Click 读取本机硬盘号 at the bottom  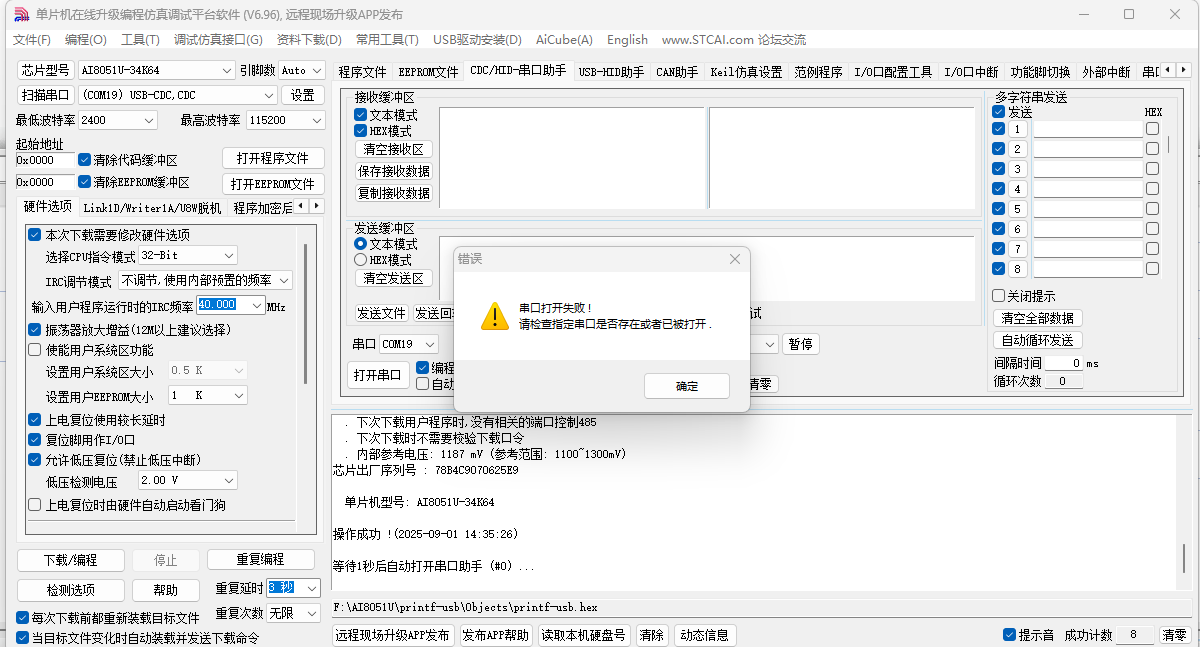tap(584, 635)
